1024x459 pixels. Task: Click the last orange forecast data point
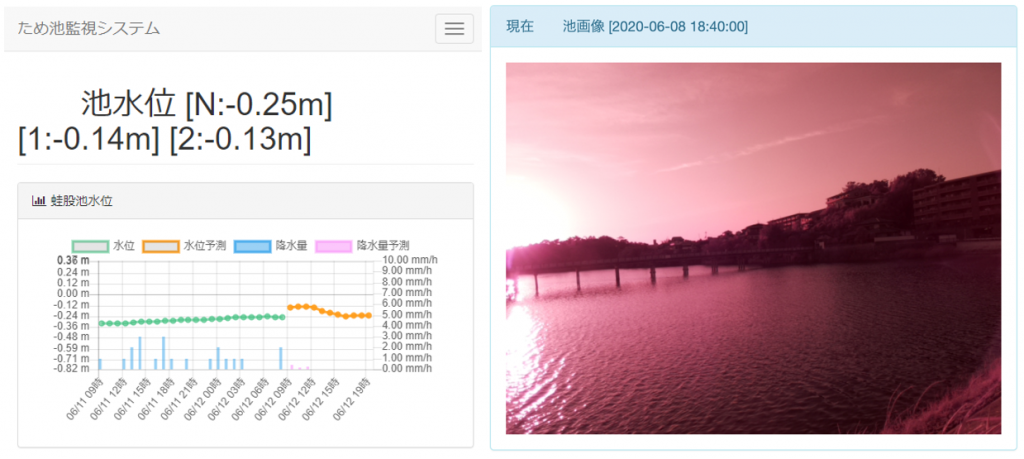(x=369, y=315)
